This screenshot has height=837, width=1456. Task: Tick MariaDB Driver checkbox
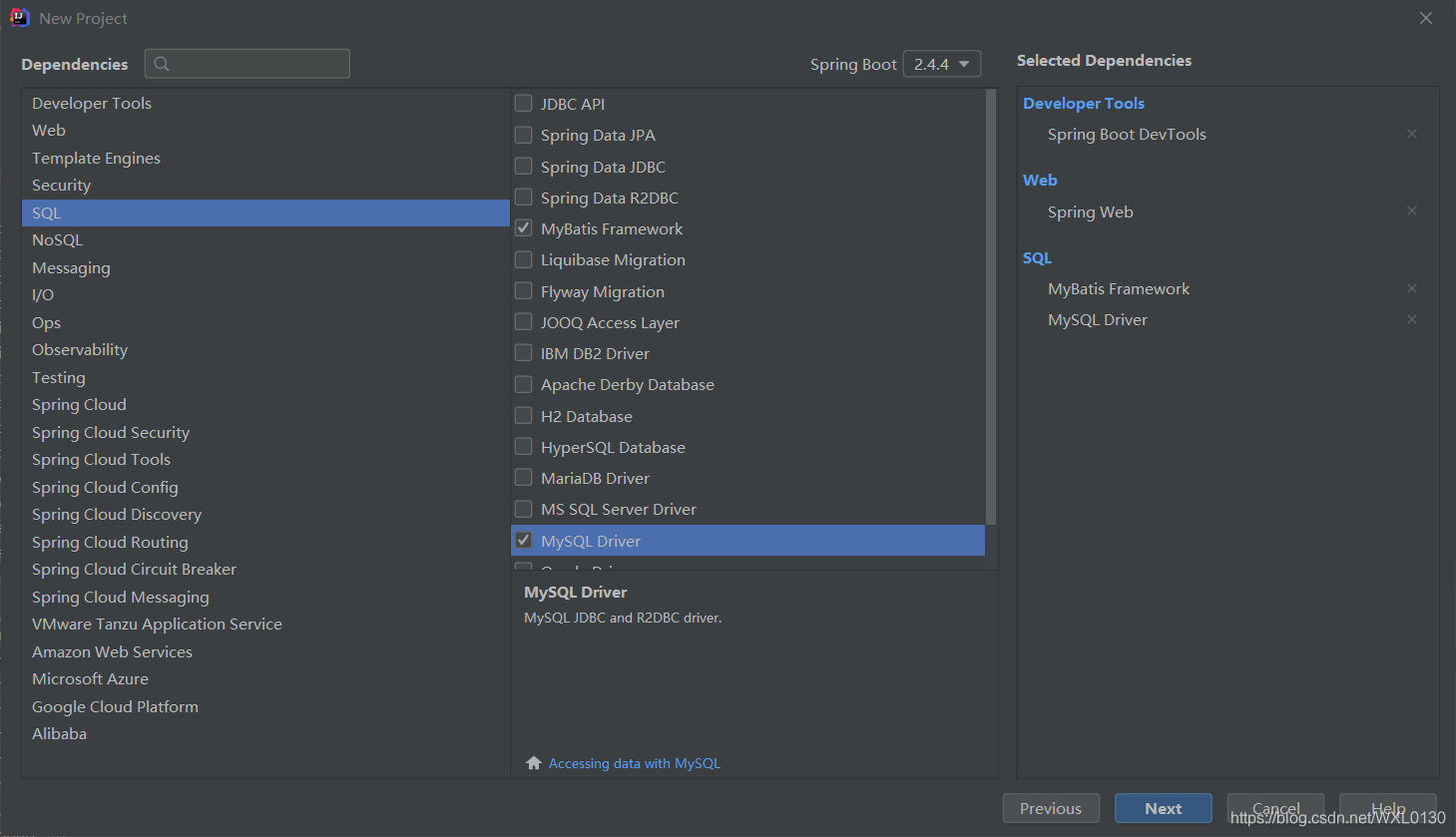coord(523,477)
